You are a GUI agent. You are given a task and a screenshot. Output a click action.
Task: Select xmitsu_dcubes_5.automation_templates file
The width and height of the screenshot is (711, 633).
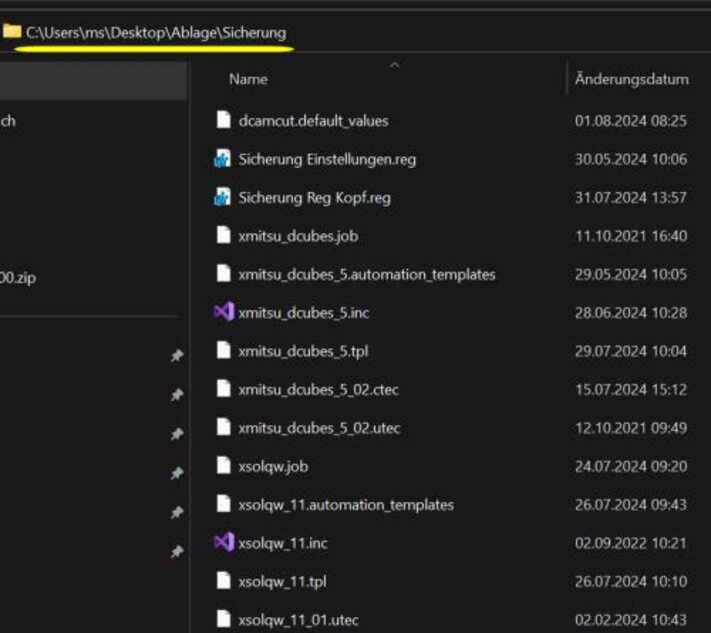[x=367, y=274]
